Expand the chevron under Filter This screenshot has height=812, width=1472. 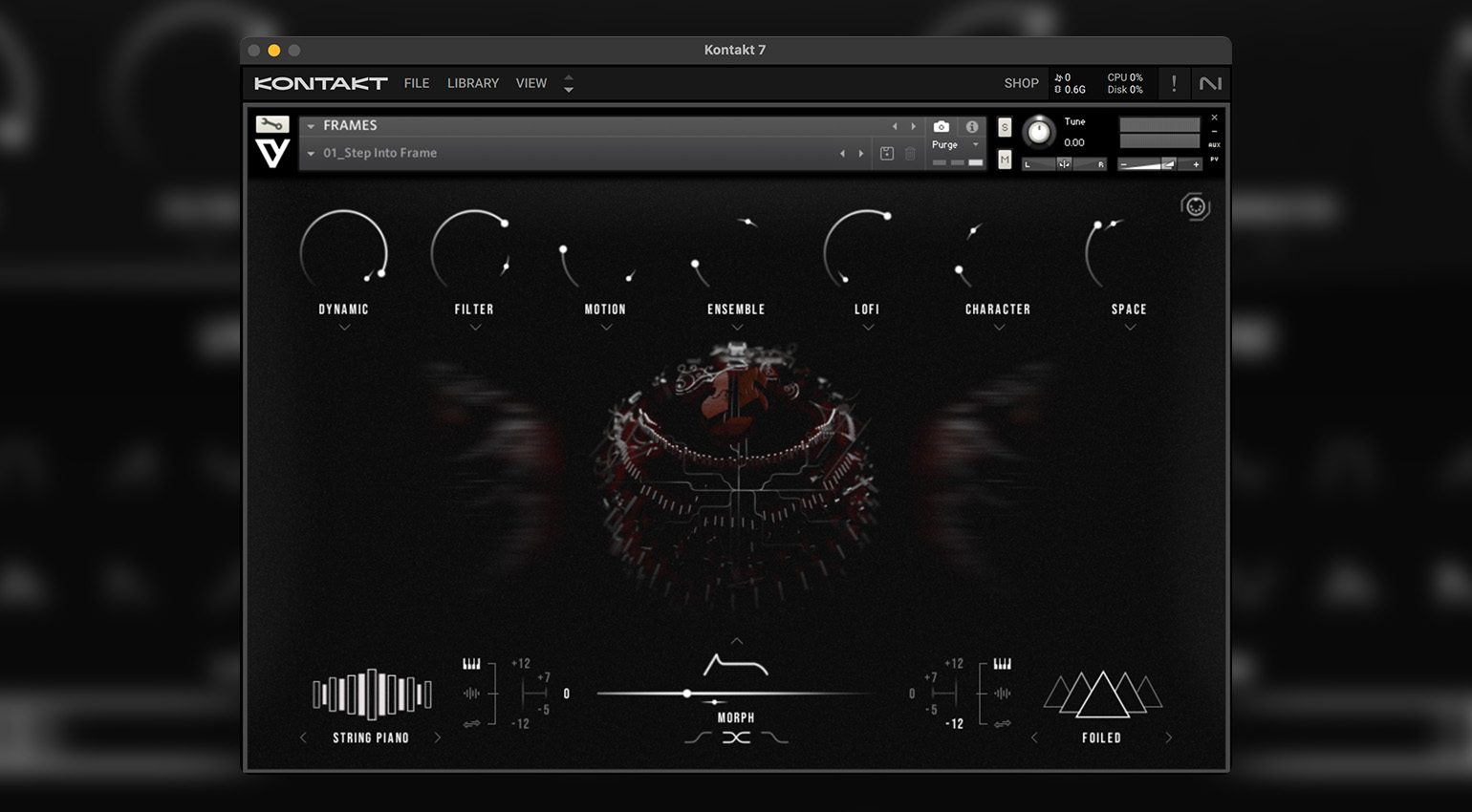(475, 328)
